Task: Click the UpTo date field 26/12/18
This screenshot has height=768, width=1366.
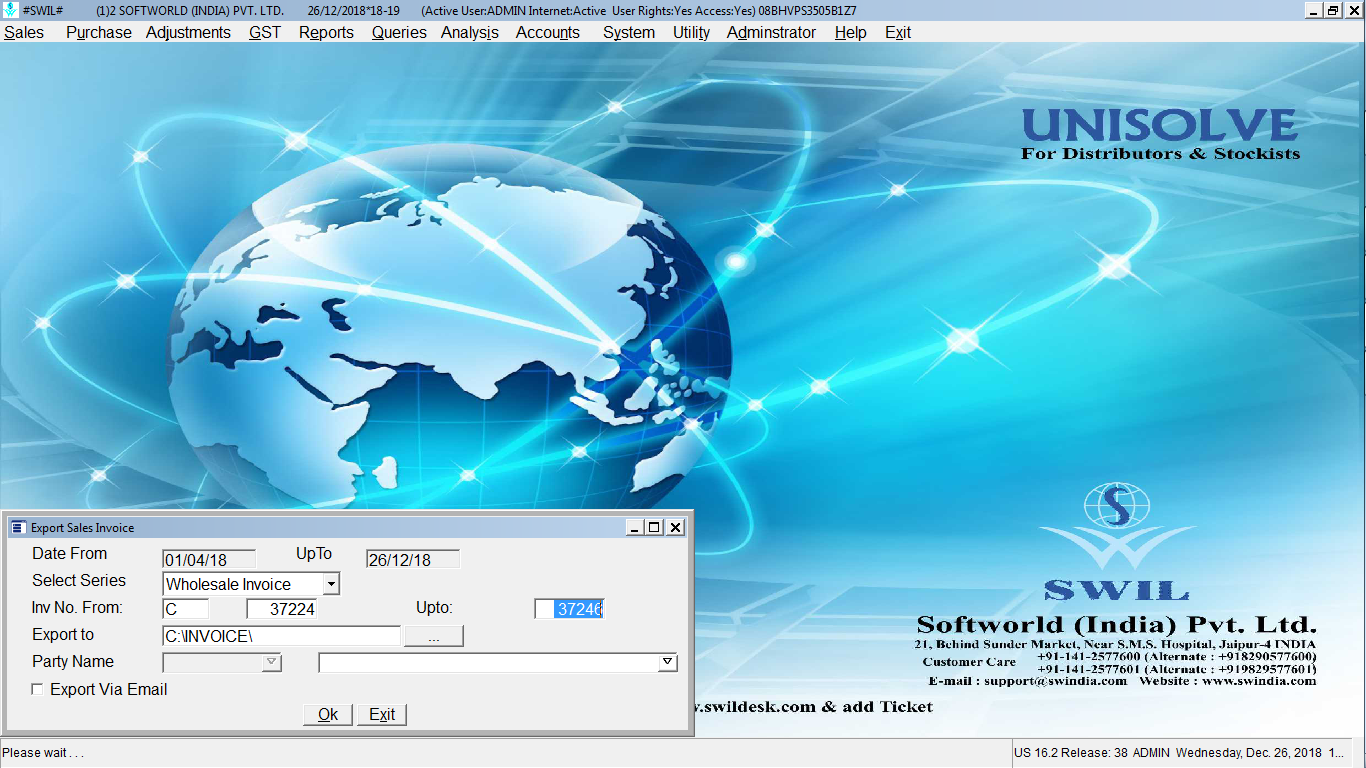Action: [413, 559]
